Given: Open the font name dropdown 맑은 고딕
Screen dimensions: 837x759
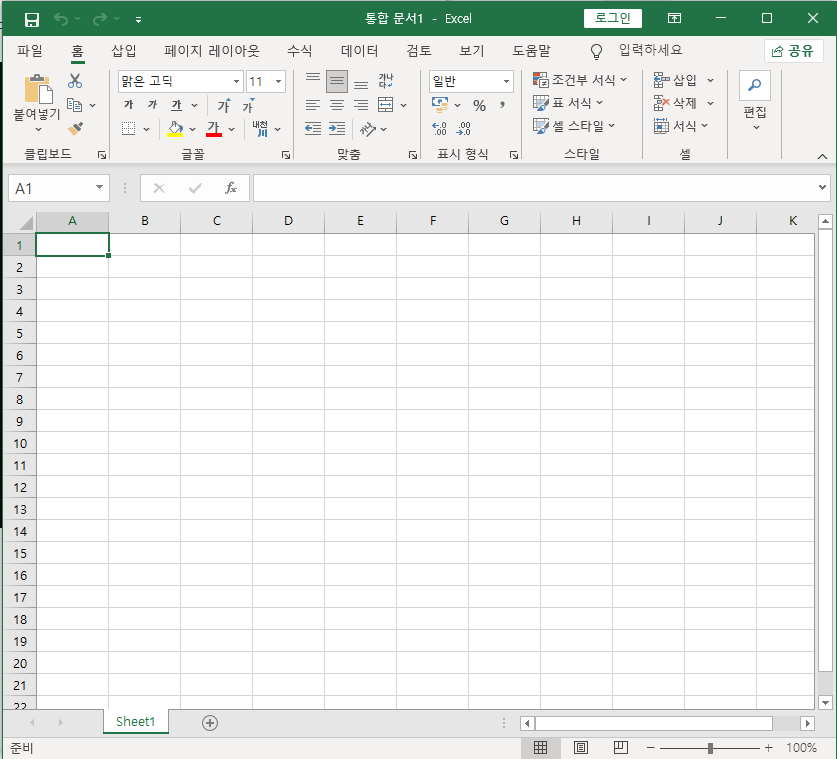Looking at the screenshot, I should (236, 81).
